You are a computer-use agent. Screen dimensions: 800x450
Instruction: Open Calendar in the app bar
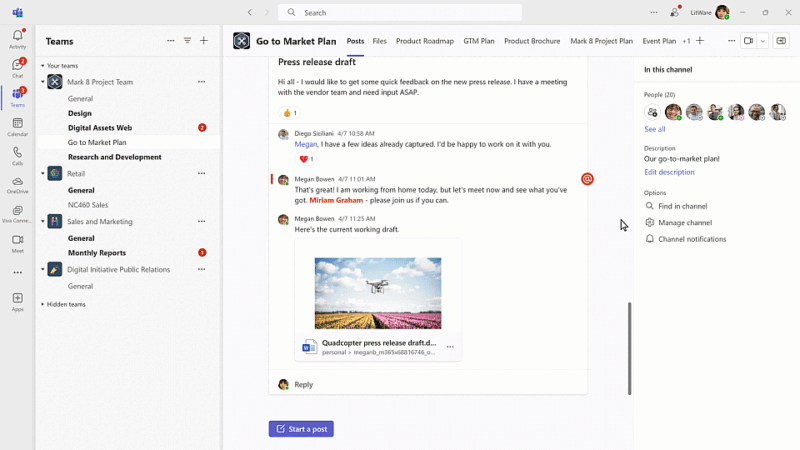pyautogui.click(x=17, y=127)
